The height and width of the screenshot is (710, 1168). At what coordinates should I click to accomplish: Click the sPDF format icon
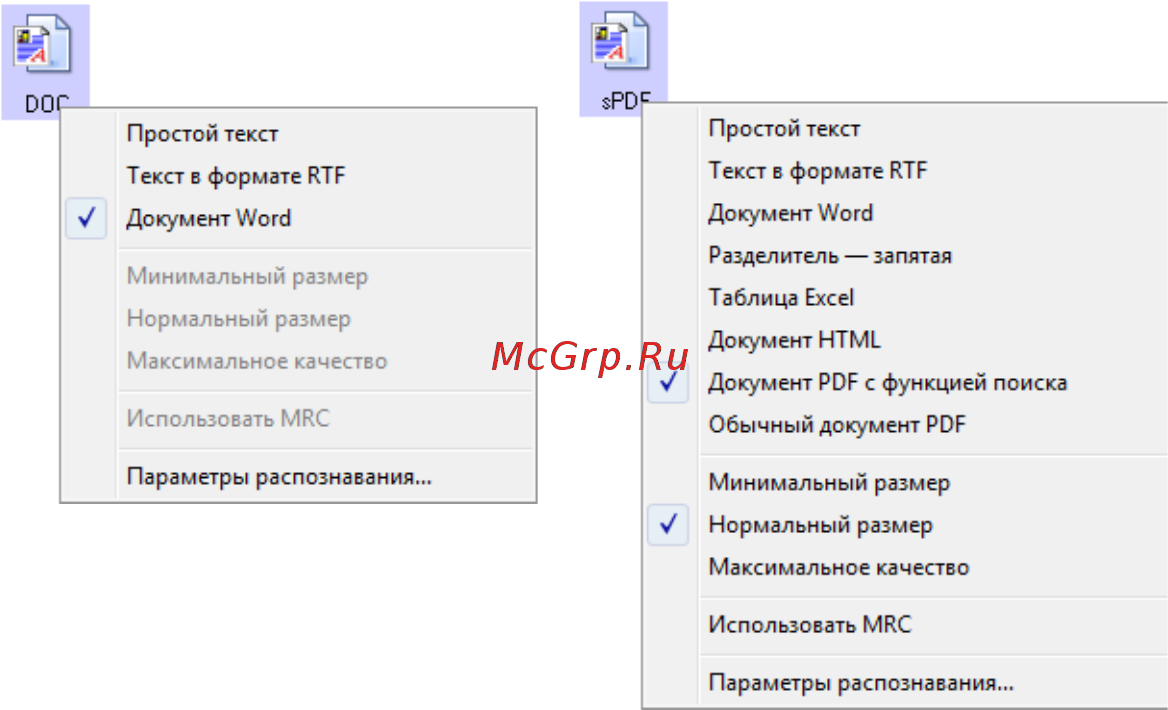click(623, 58)
